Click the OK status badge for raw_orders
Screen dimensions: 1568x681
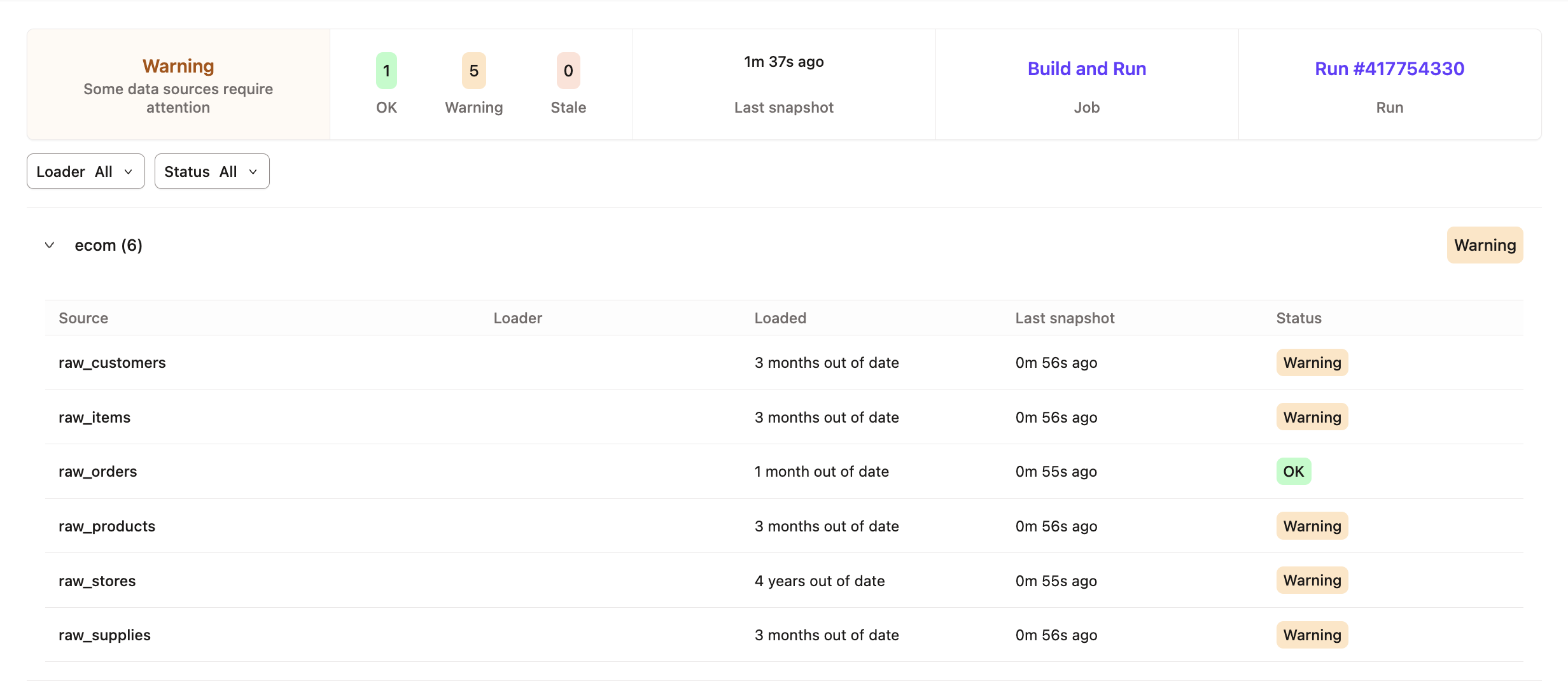[x=1293, y=472]
